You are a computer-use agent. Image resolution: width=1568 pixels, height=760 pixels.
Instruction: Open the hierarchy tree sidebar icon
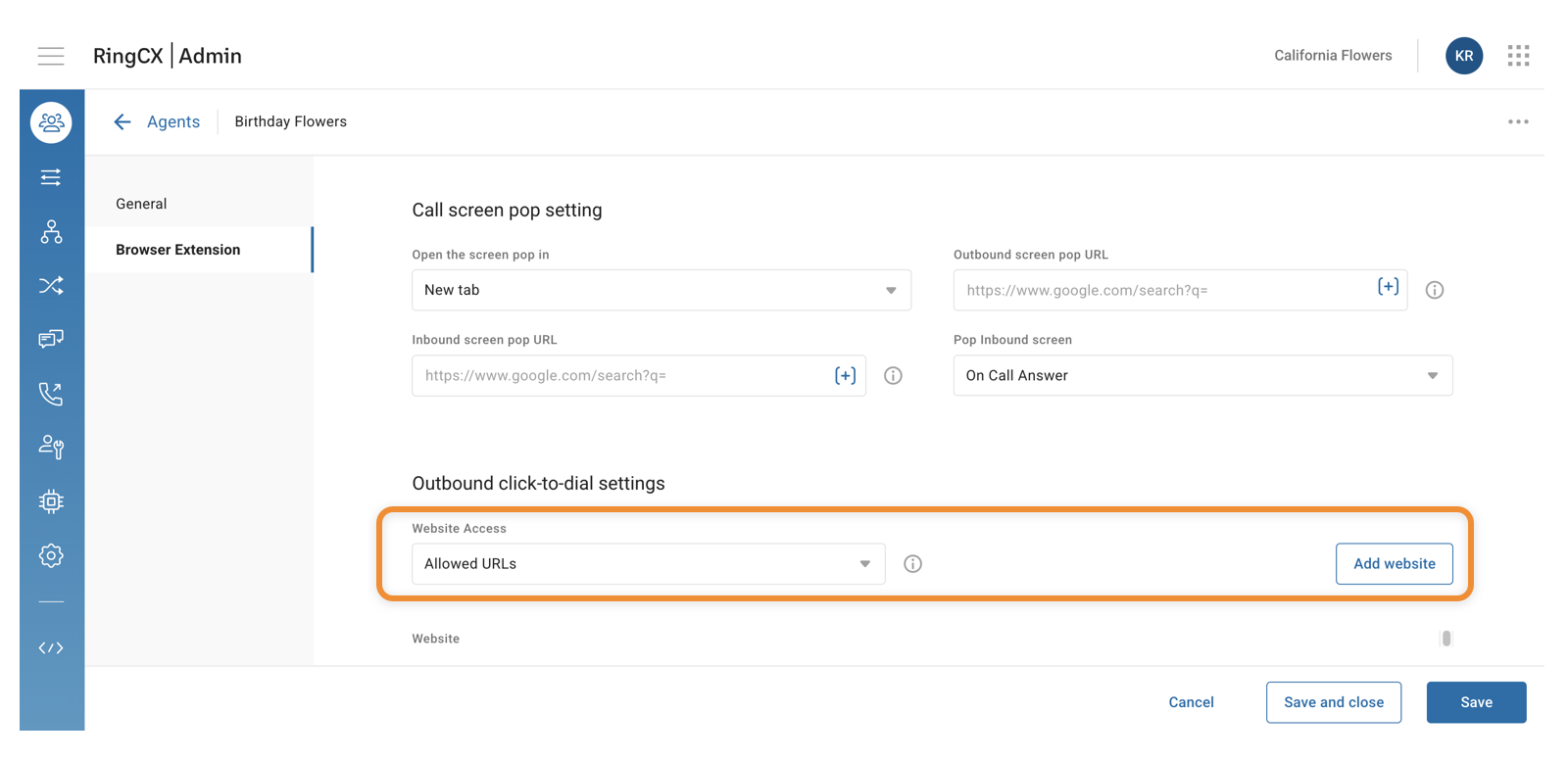51,231
